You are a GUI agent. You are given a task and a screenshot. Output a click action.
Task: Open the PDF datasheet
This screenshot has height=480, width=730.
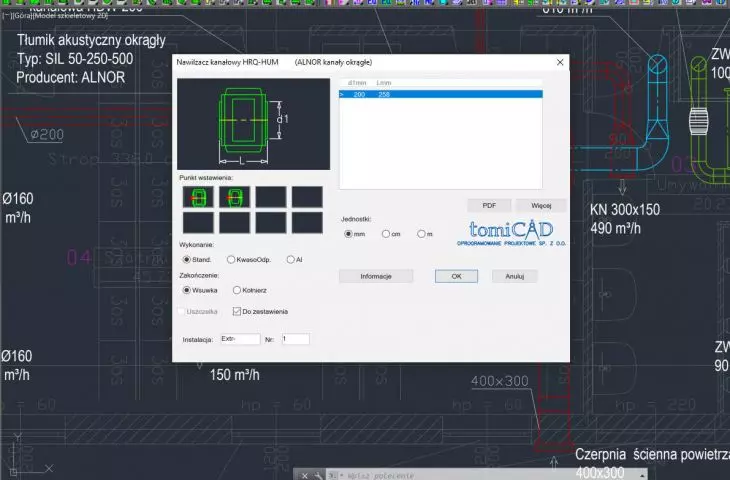(489, 205)
